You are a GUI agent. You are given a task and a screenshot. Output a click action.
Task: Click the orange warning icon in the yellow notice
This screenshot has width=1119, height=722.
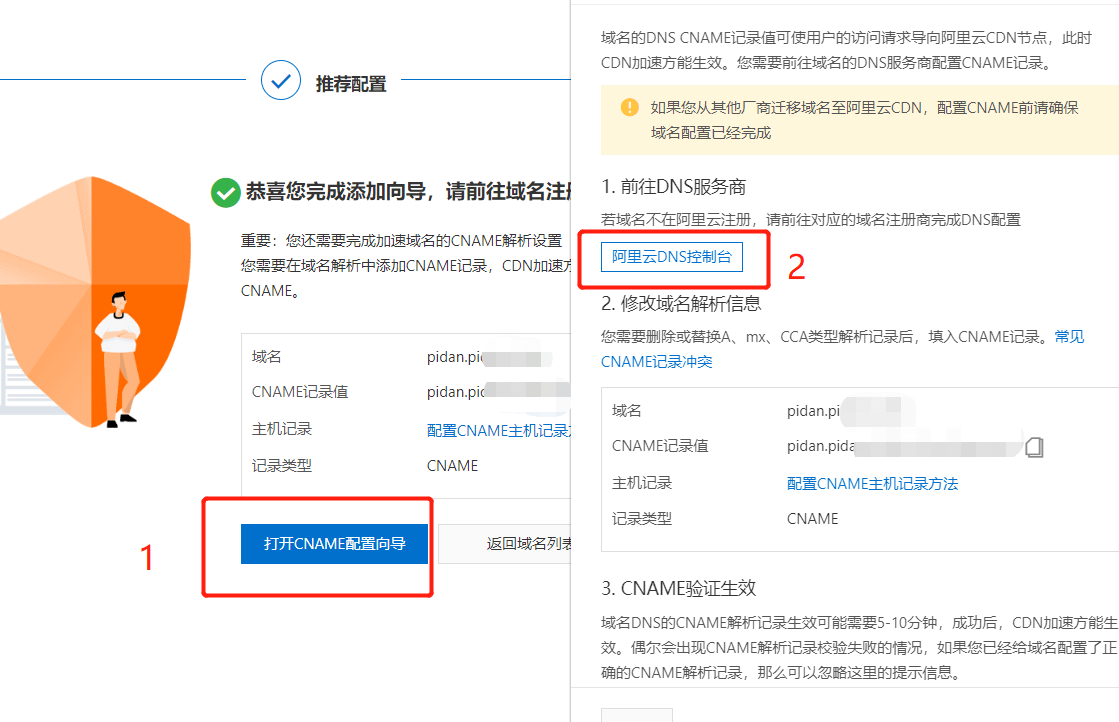point(629,107)
